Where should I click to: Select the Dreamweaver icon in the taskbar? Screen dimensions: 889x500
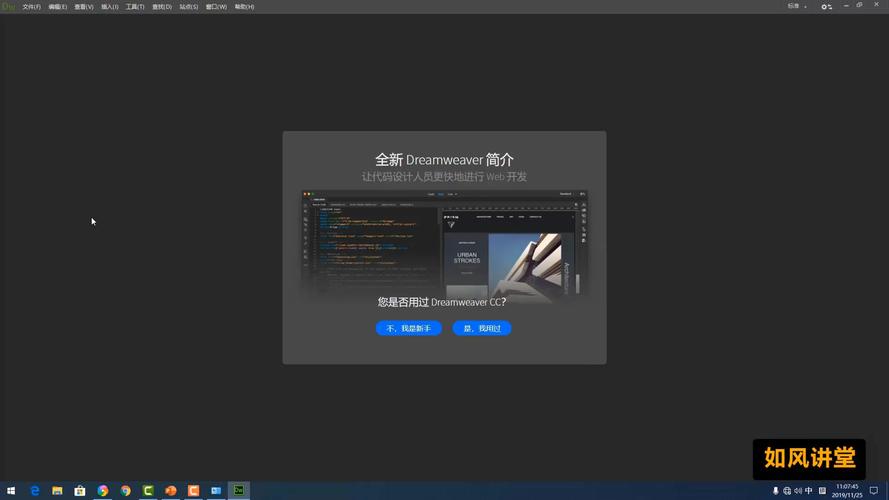(239, 490)
